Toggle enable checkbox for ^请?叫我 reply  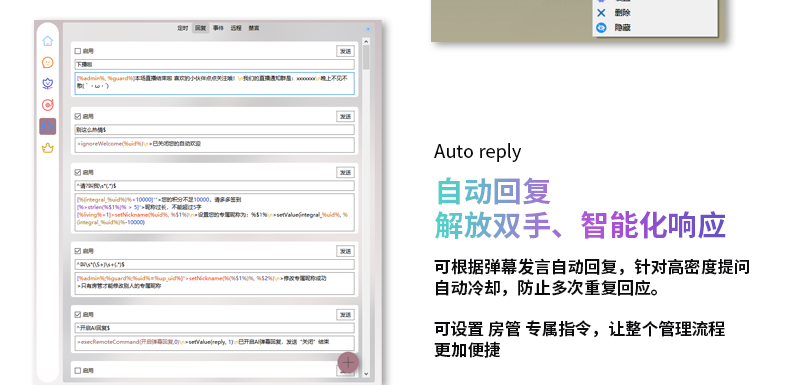pyautogui.click(x=78, y=173)
